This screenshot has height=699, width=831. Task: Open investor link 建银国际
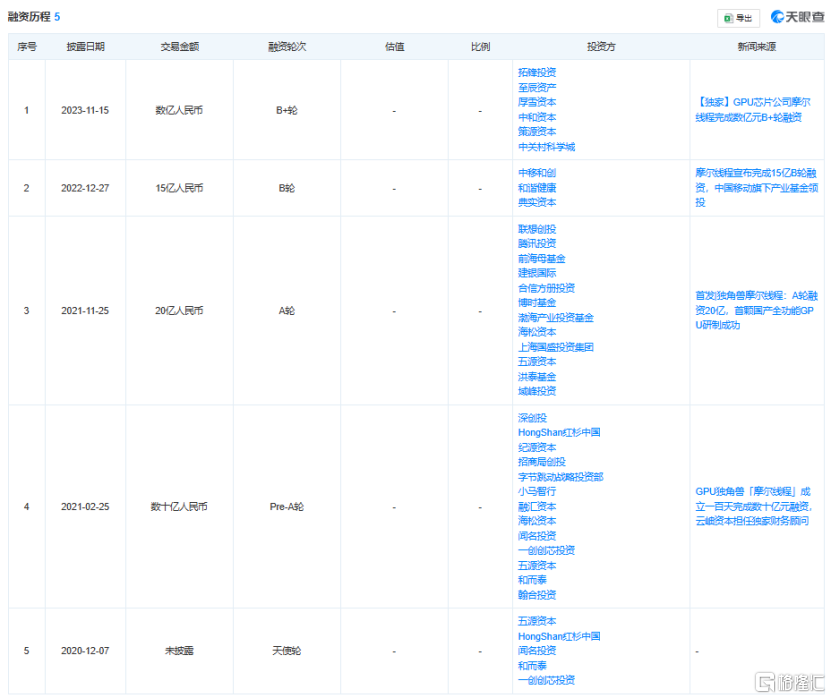coord(537,273)
